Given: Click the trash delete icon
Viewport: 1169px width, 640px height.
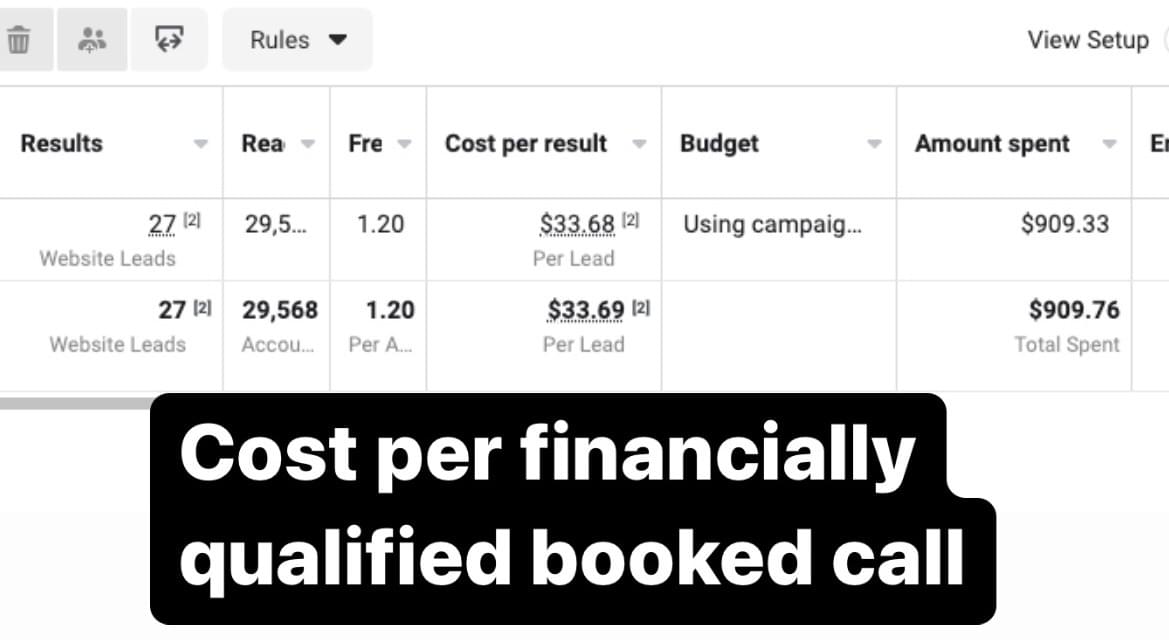Looking at the screenshot, I should (x=19, y=40).
